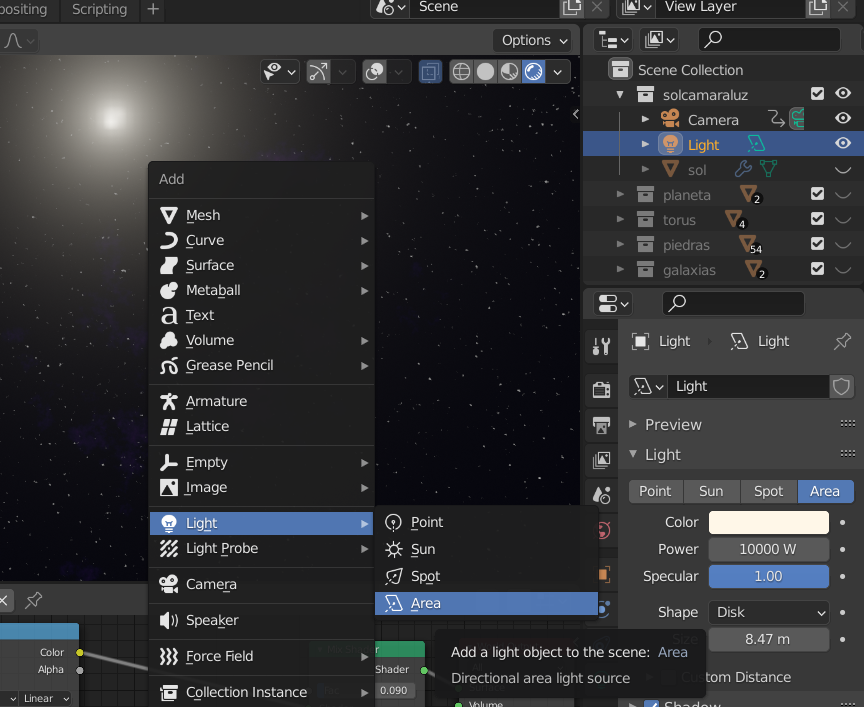864x707 pixels.
Task: Toggle viewport gizmos icon
Action: click(318, 72)
